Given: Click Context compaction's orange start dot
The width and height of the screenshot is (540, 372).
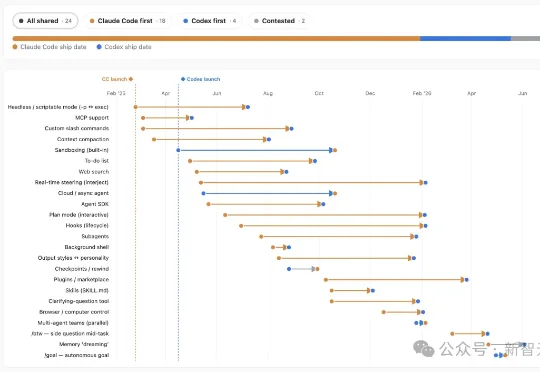Looking at the screenshot, I should tap(154, 140).
